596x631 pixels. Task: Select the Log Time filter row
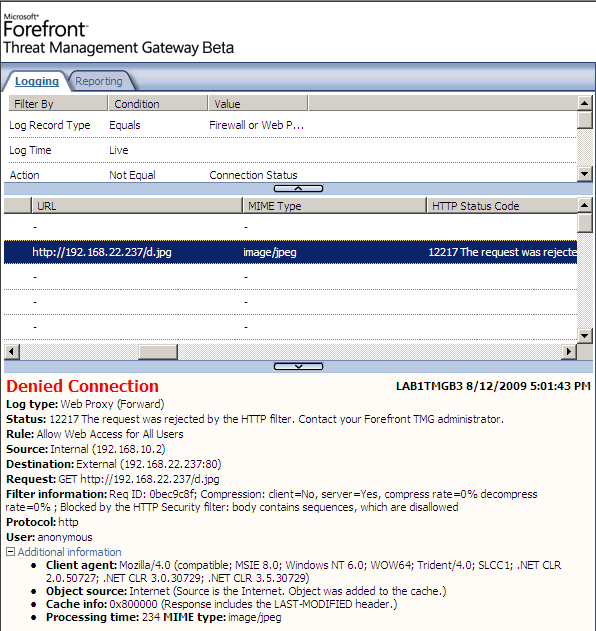pos(293,150)
